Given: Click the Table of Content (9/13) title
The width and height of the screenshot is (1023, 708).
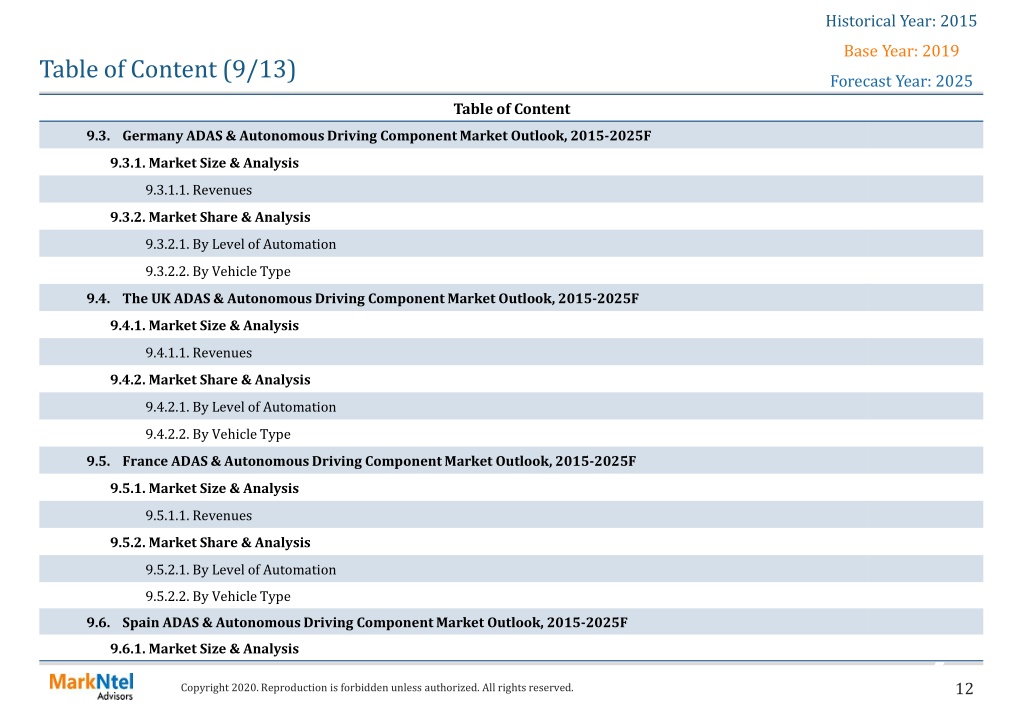Looking at the screenshot, I should click(168, 69).
